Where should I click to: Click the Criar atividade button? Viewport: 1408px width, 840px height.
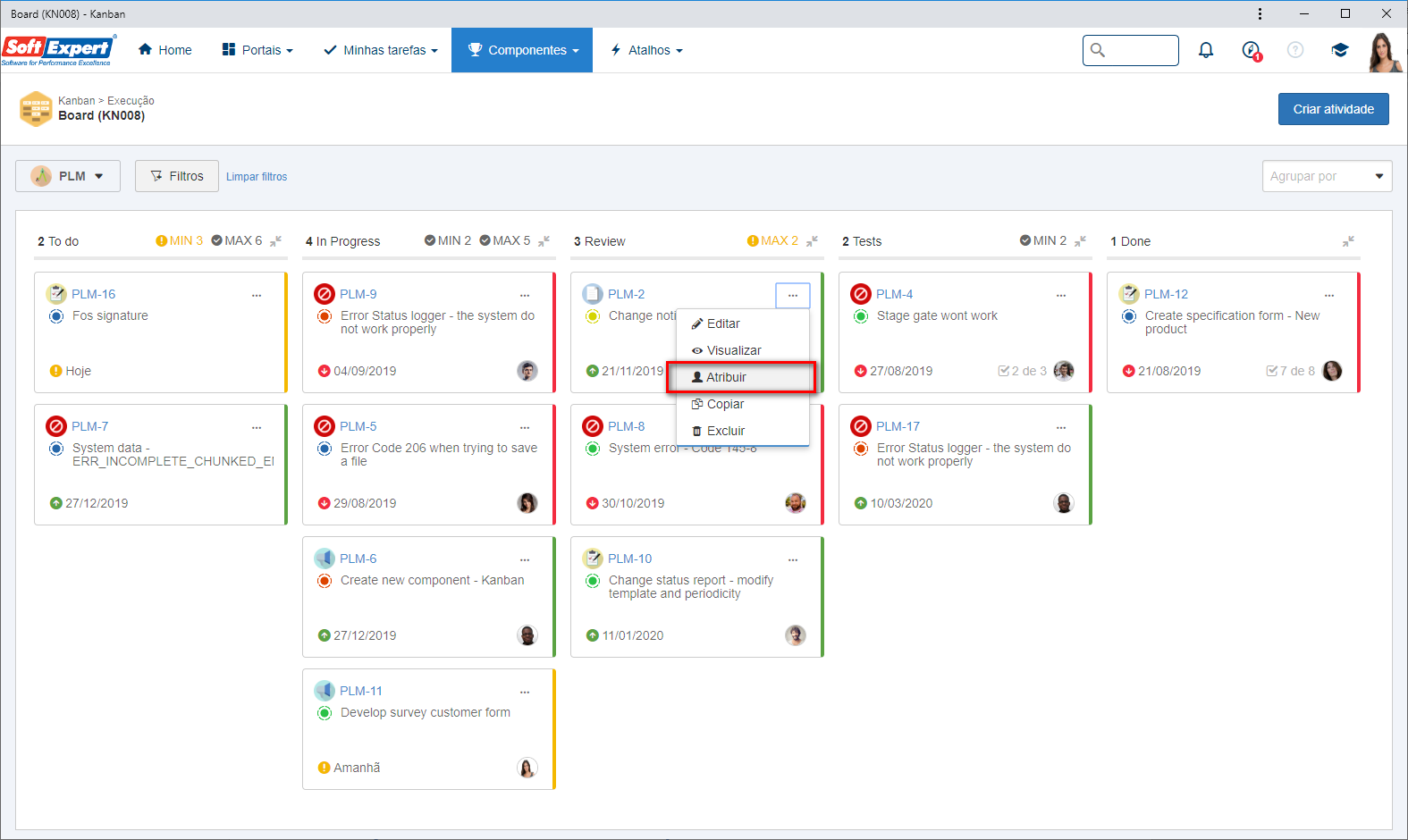pyautogui.click(x=1334, y=109)
